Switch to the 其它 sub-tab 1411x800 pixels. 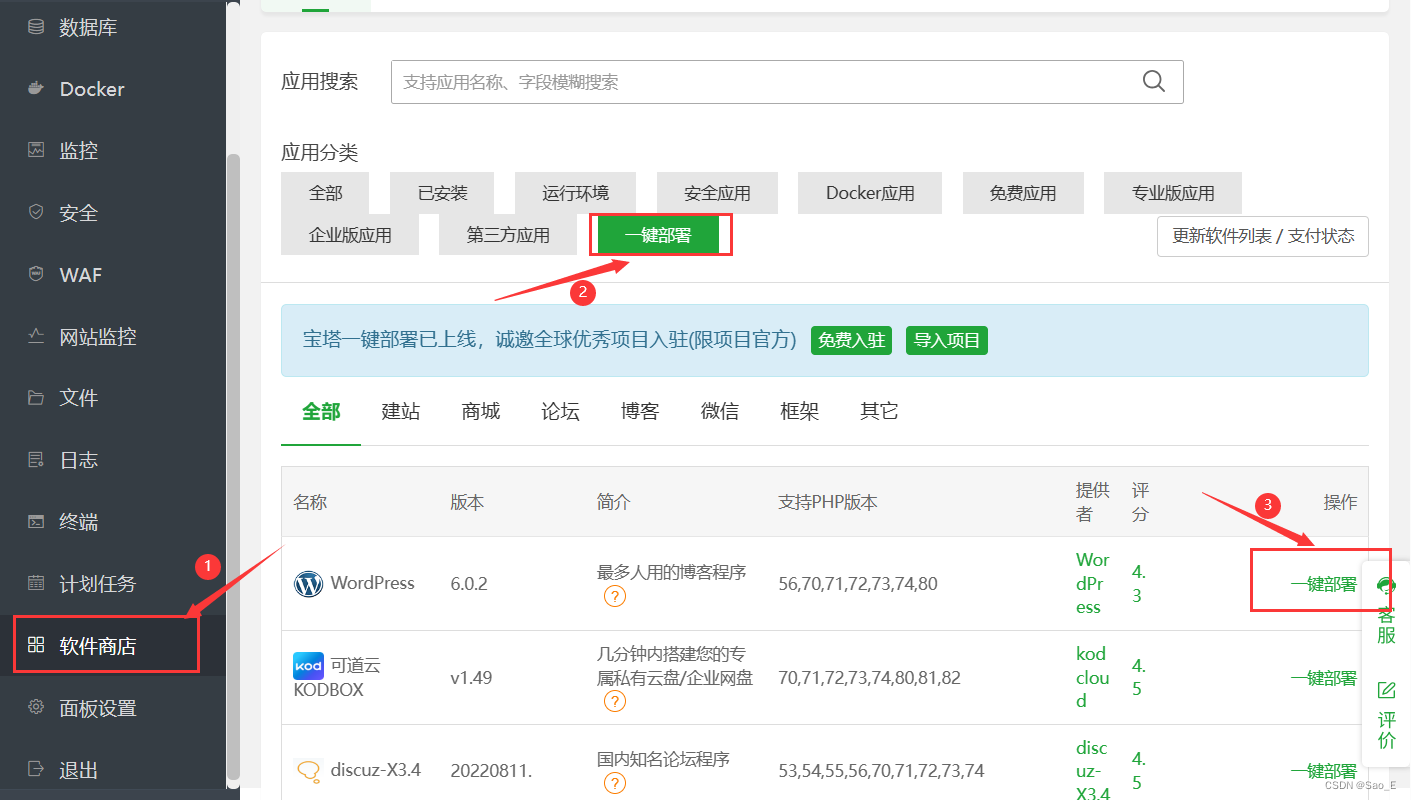coord(879,412)
